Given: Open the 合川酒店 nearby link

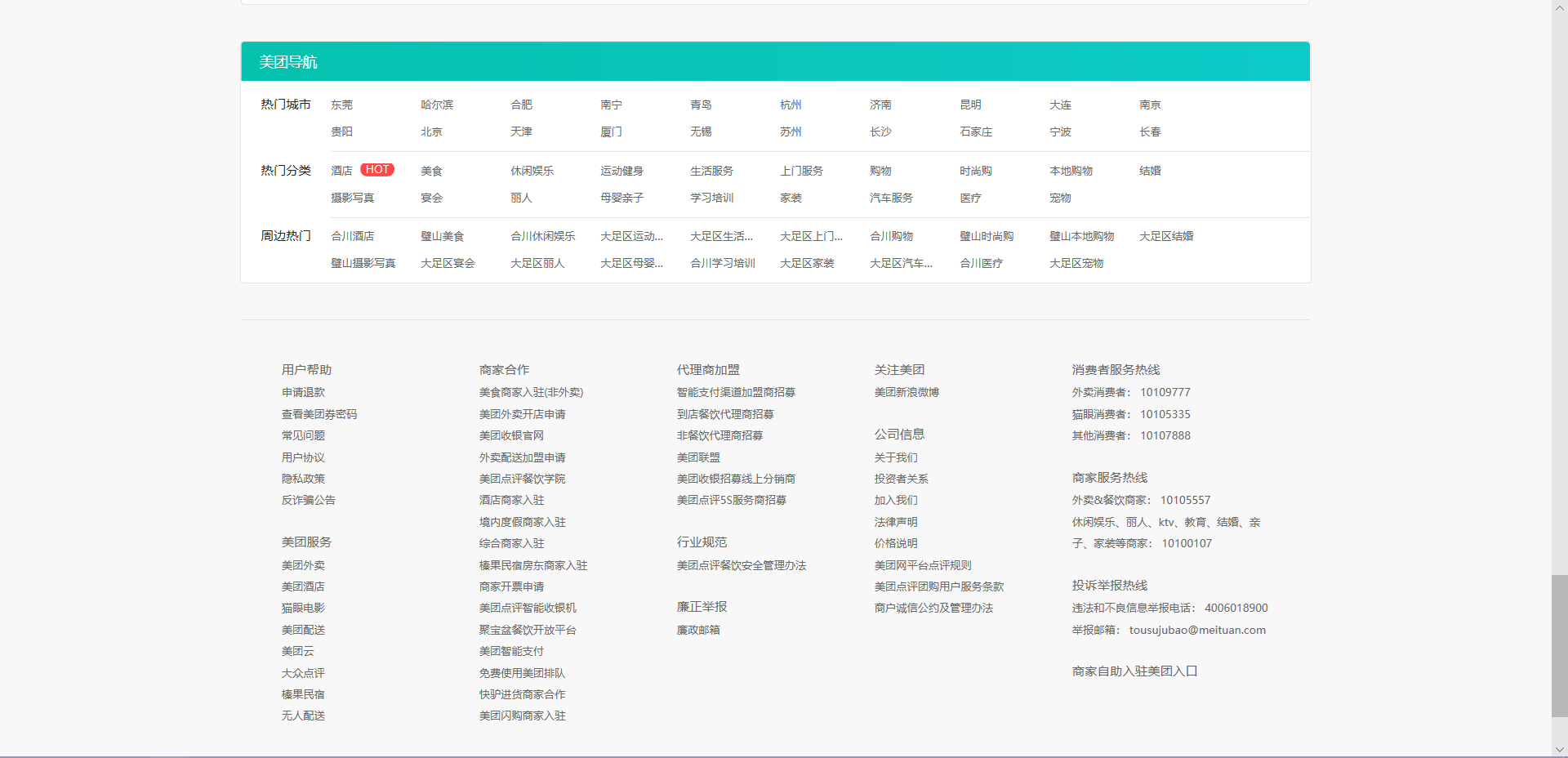Looking at the screenshot, I should pos(352,237).
